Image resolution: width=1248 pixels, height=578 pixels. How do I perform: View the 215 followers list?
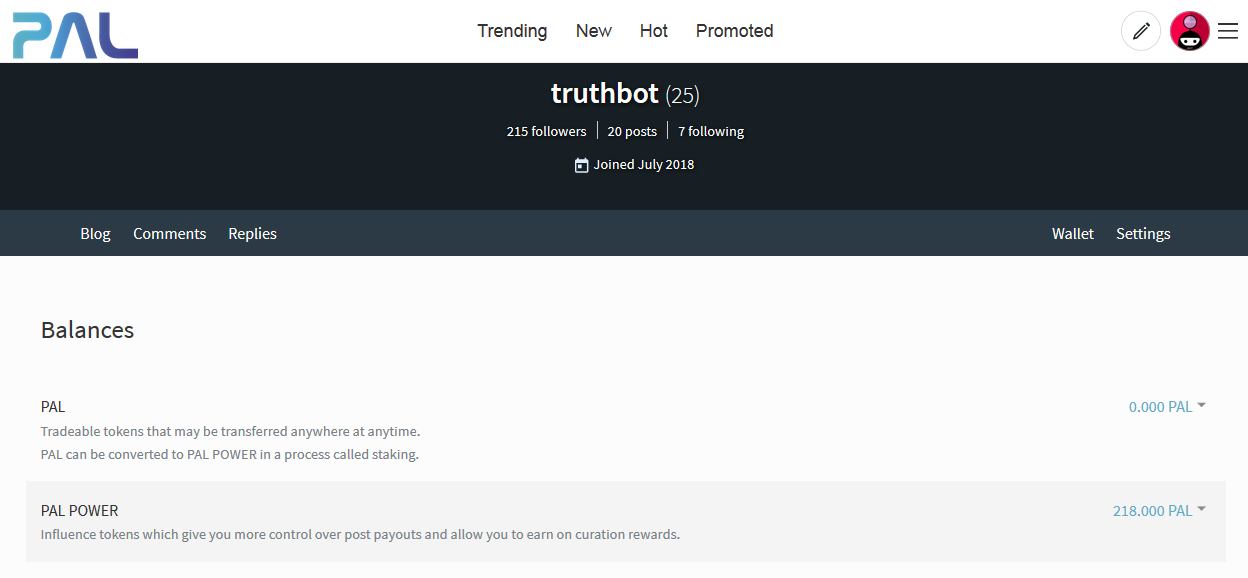click(x=546, y=131)
